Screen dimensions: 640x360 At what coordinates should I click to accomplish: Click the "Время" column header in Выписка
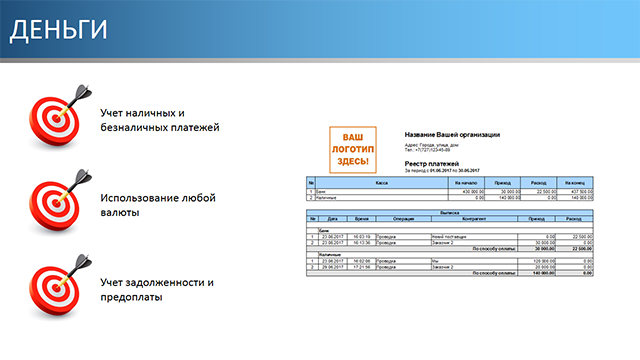(x=362, y=219)
